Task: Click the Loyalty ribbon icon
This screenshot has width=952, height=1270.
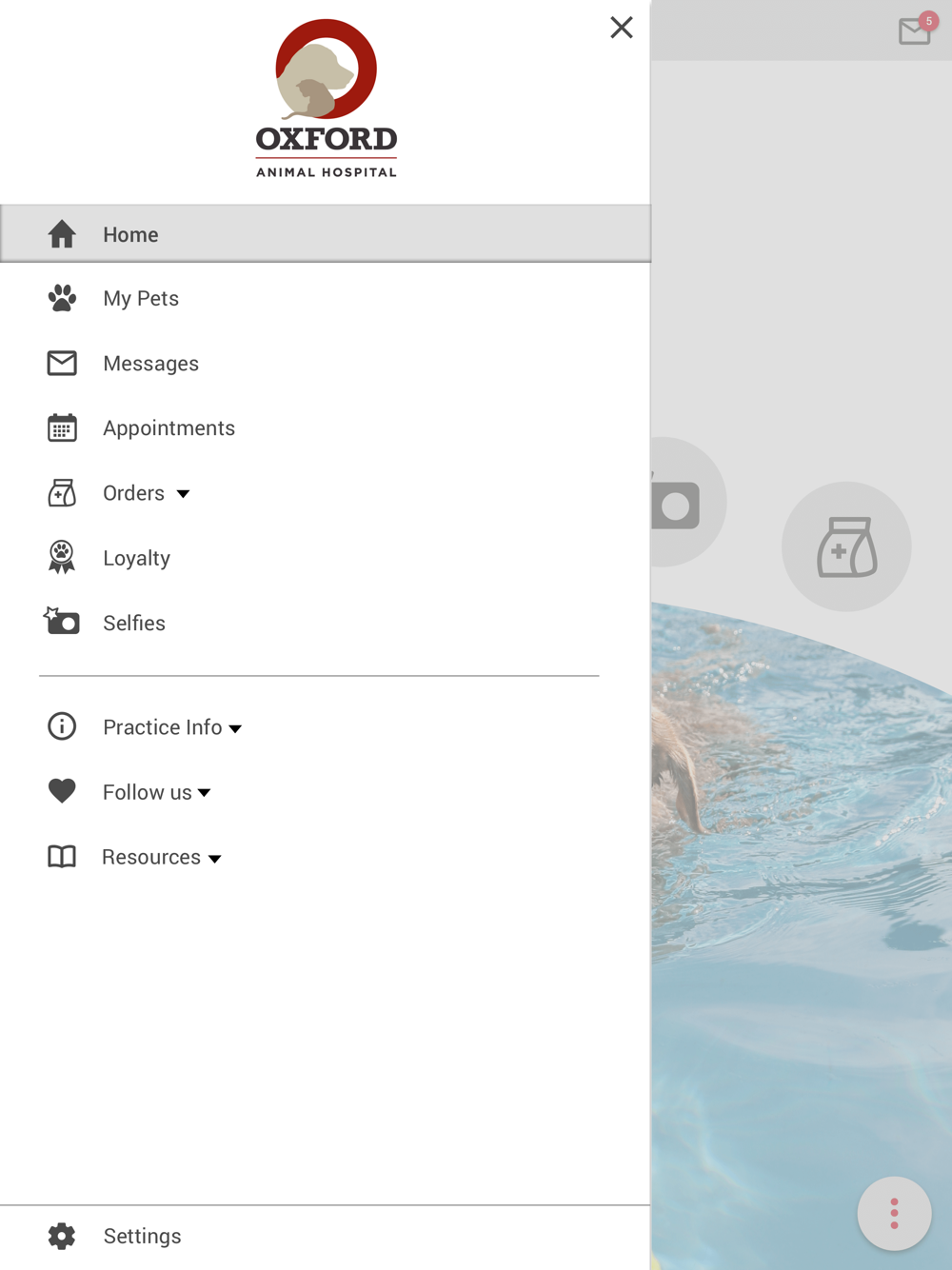Action: click(62, 557)
